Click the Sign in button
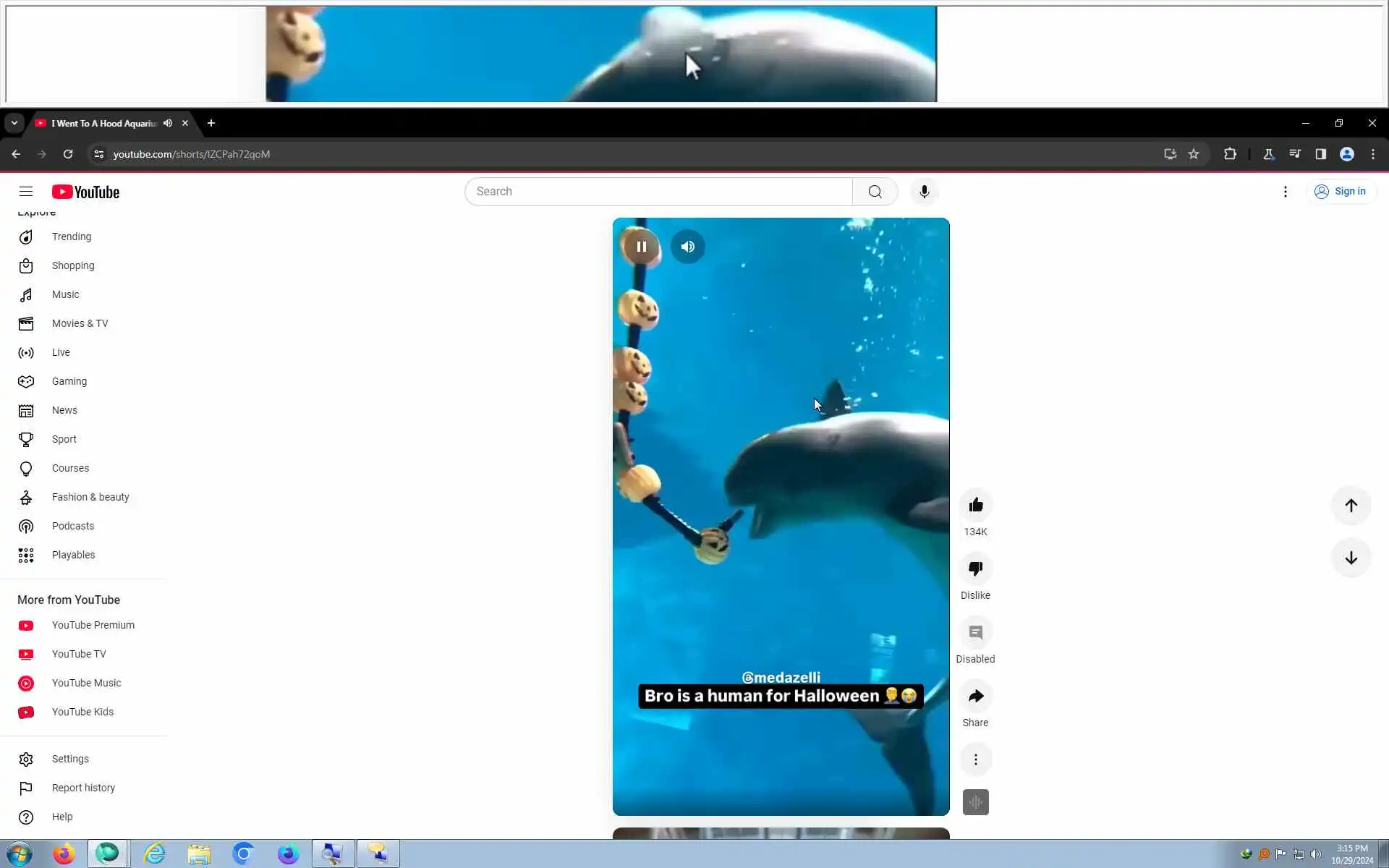 tap(1341, 192)
